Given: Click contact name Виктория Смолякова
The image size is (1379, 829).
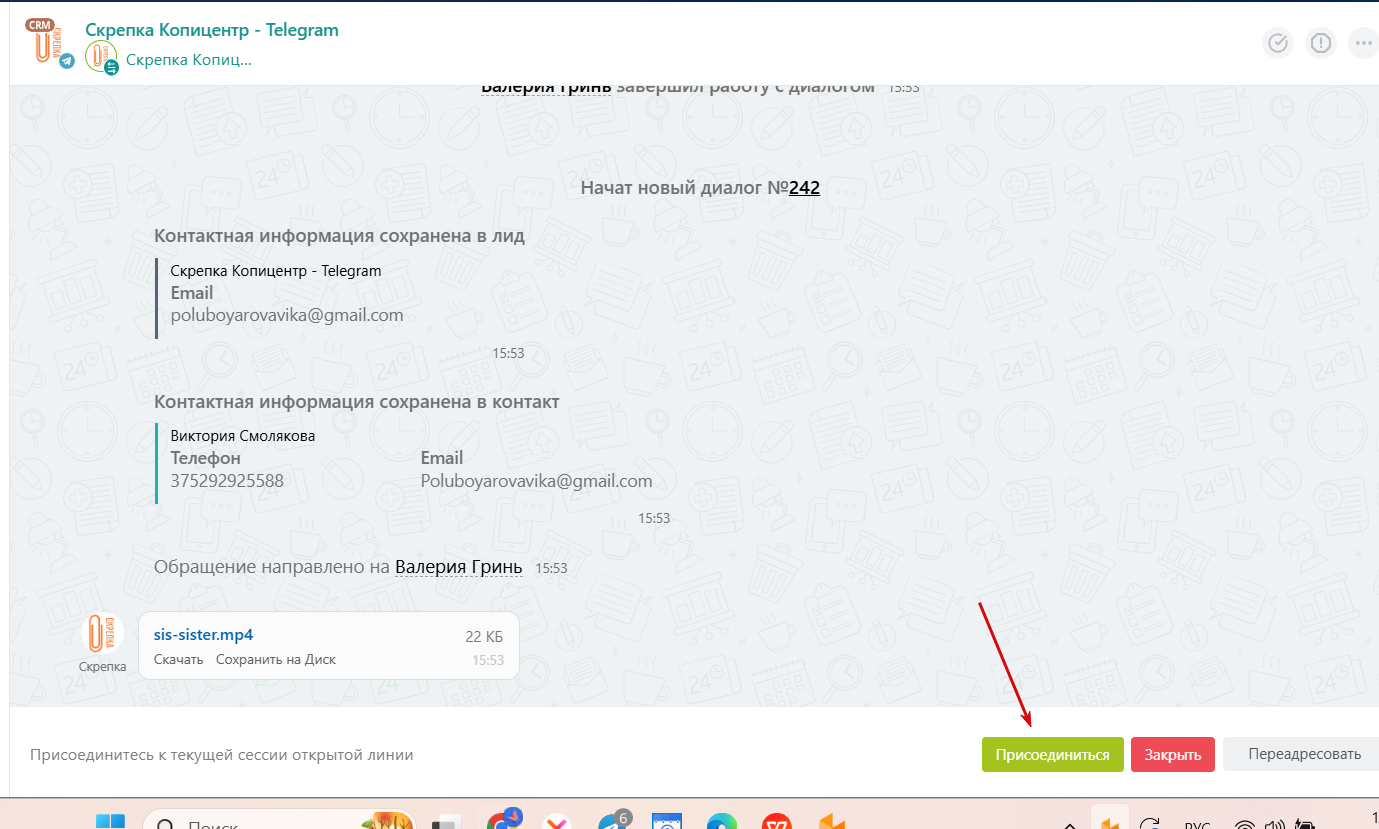Looking at the screenshot, I should pyautogui.click(x=243, y=436).
